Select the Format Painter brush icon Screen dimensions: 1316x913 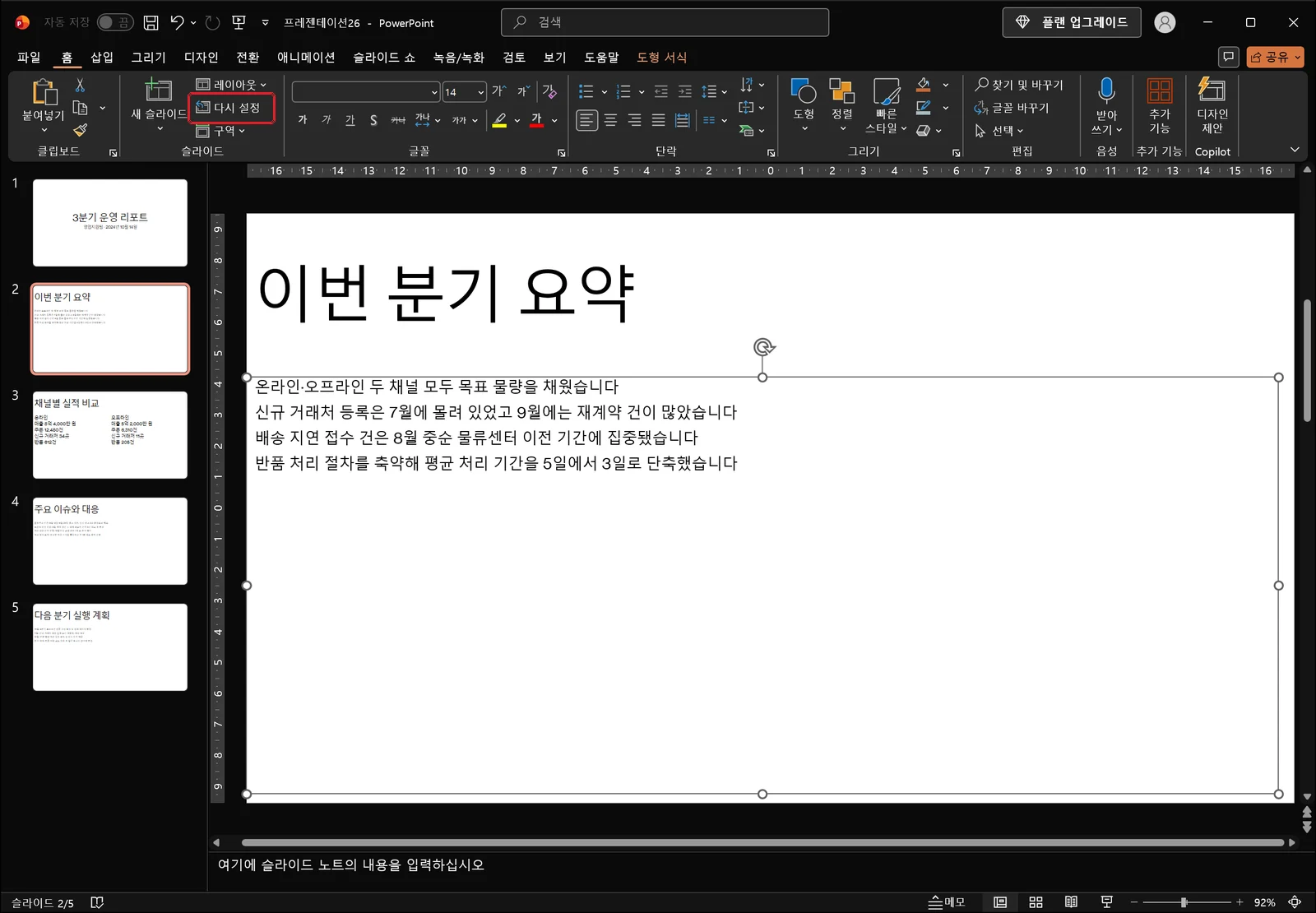tap(80, 130)
